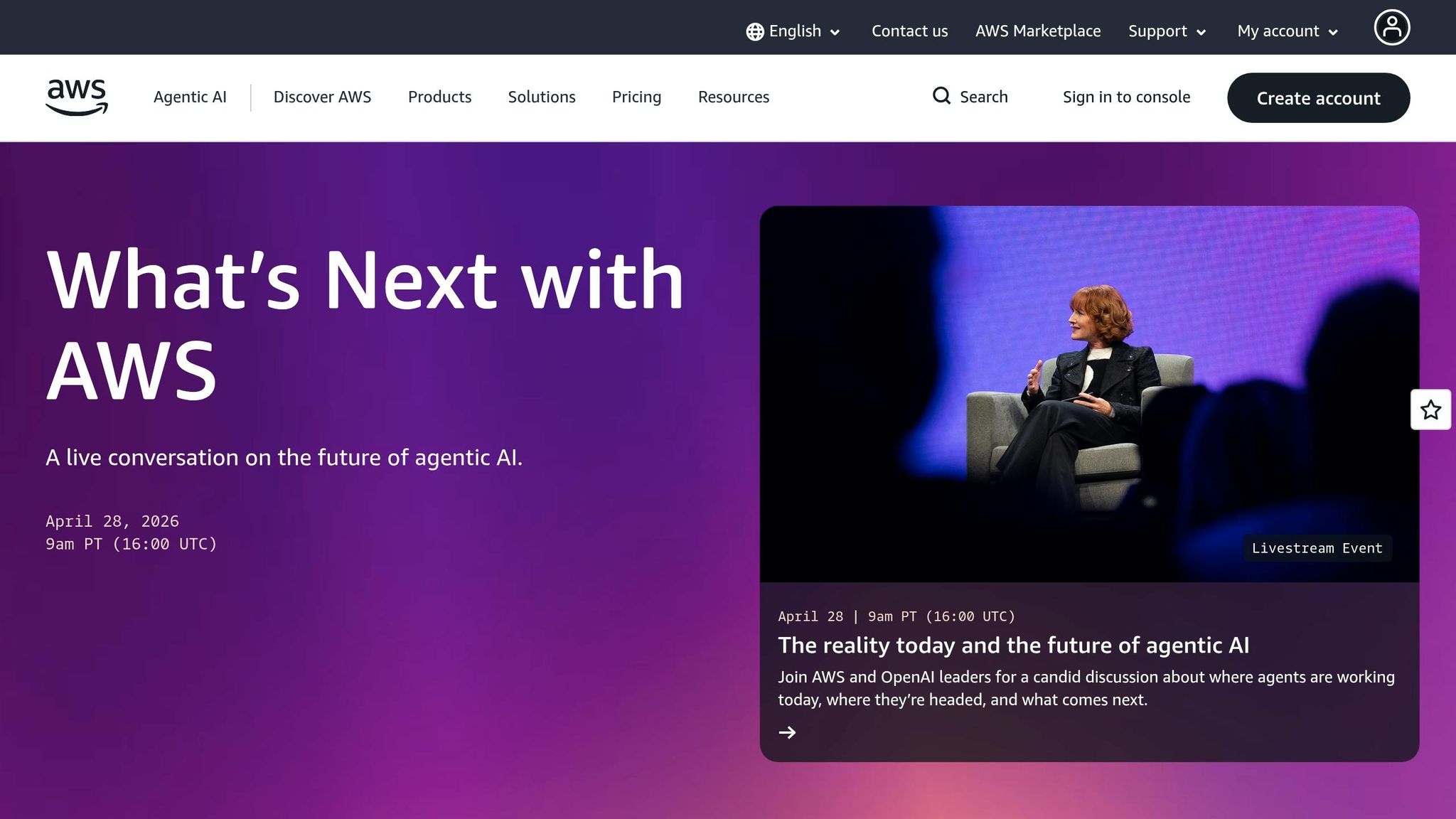Image resolution: width=1456 pixels, height=819 pixels.
Task: Click the user profile avatar icon
Action: pos(1391,28)
